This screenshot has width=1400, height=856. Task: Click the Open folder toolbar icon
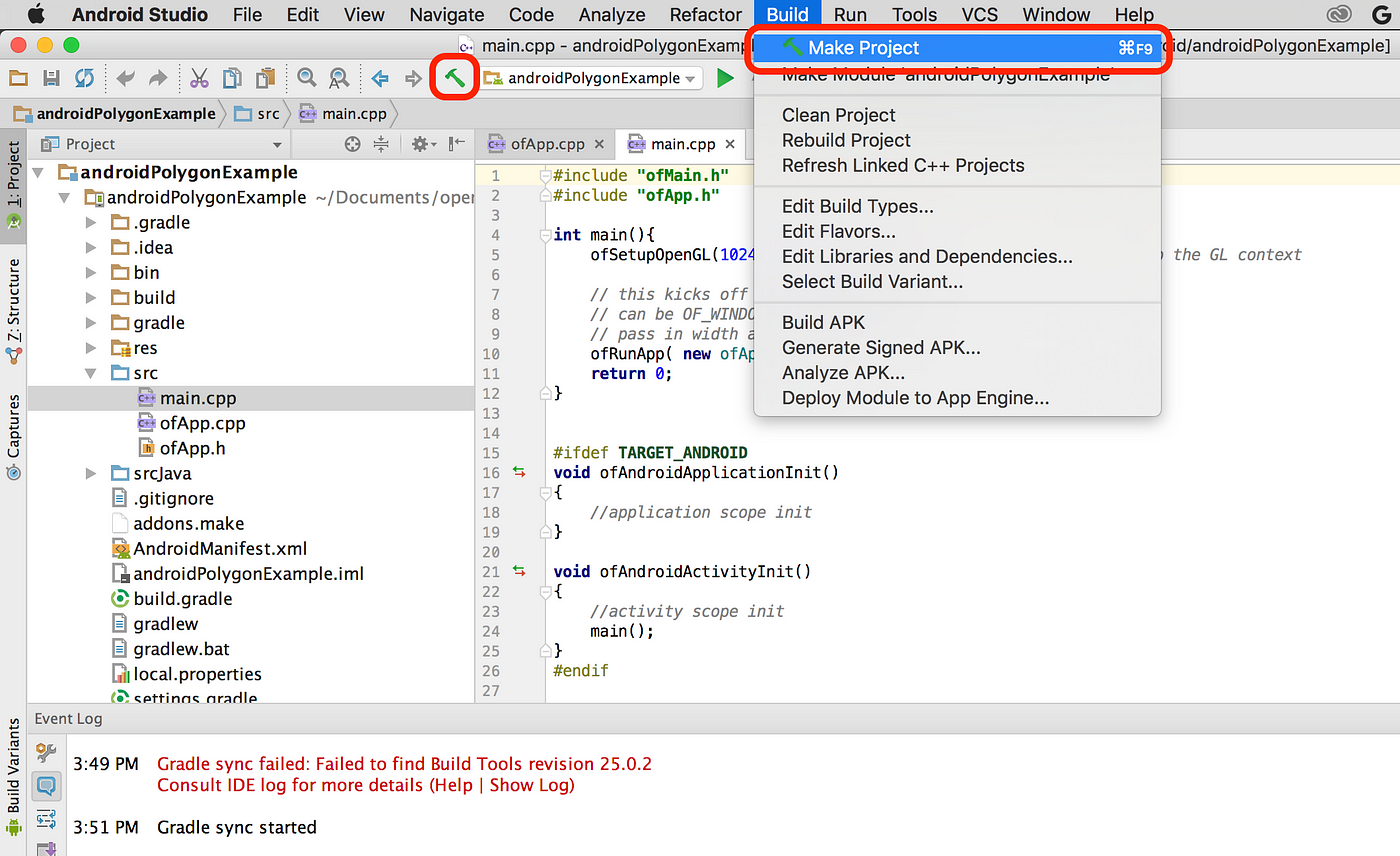[18, 78]
